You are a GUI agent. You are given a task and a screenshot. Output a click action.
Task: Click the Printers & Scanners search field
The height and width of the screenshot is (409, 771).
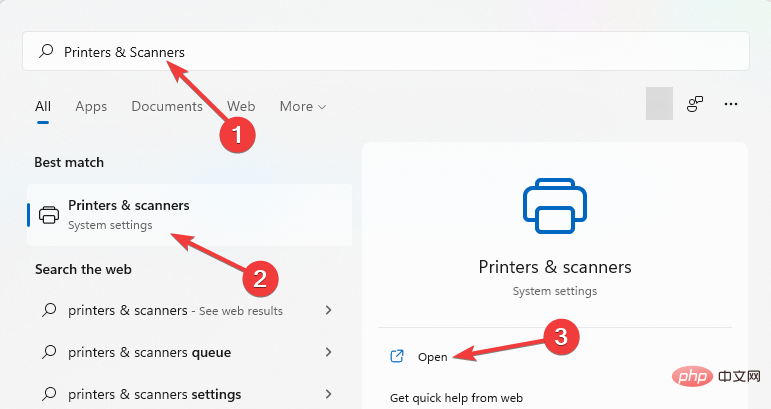click(386, 51)
